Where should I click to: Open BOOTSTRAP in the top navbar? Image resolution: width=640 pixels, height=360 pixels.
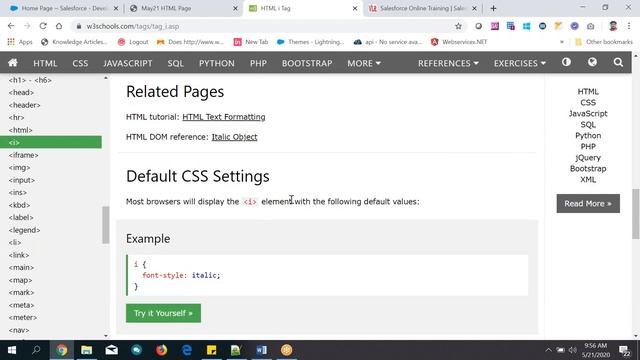pyautogui.click(x=307, y=63)
